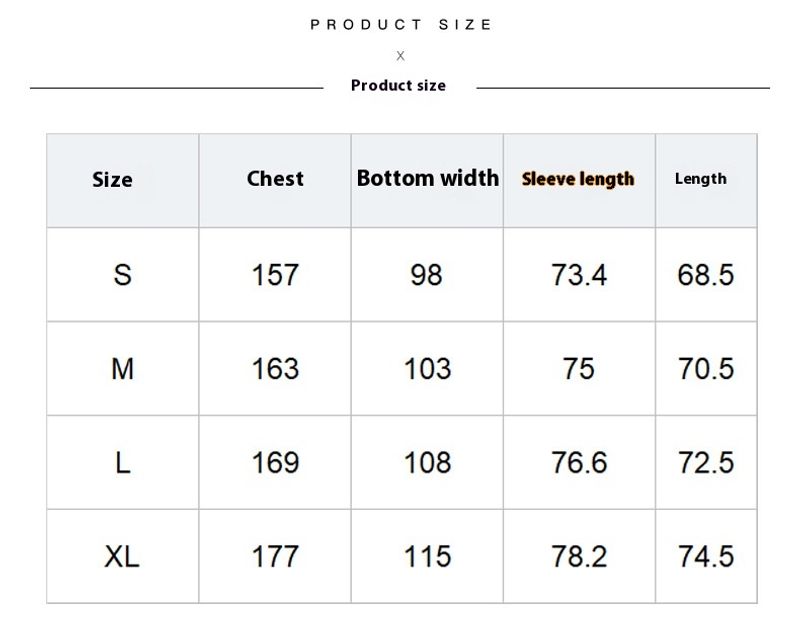This screenshot has height=623, width=800.
Task: Select chest value 163 for size M
Action: click(x=275, y=369)
